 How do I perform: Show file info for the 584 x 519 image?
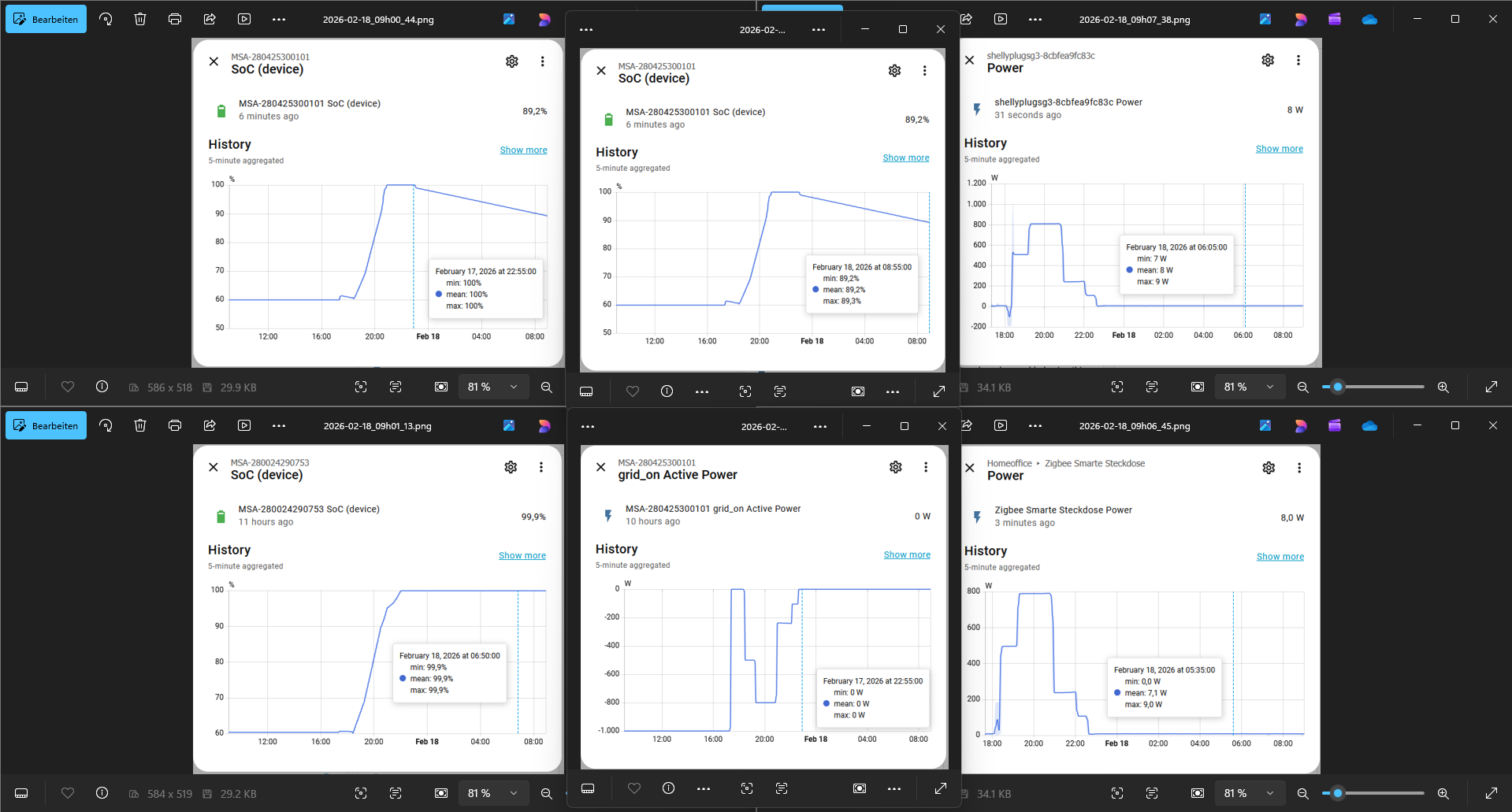[x=102, y=794]
